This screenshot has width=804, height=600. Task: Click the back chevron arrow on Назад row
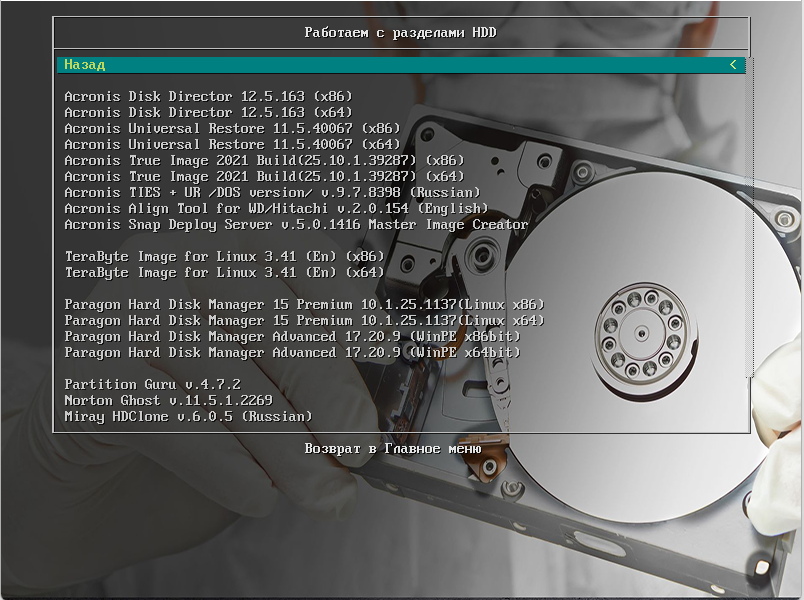point(733,65)
